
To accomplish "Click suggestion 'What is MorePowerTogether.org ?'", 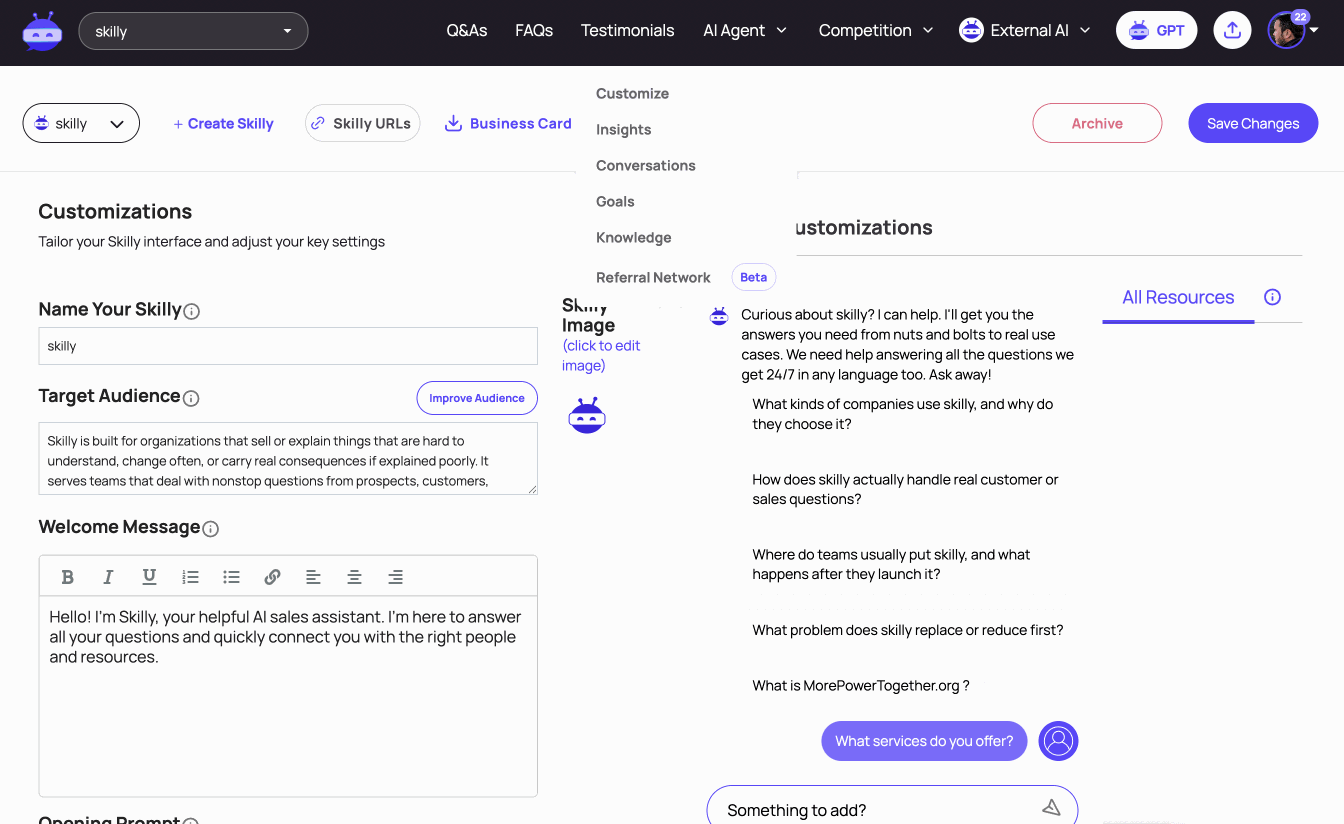I will (861, 685).
